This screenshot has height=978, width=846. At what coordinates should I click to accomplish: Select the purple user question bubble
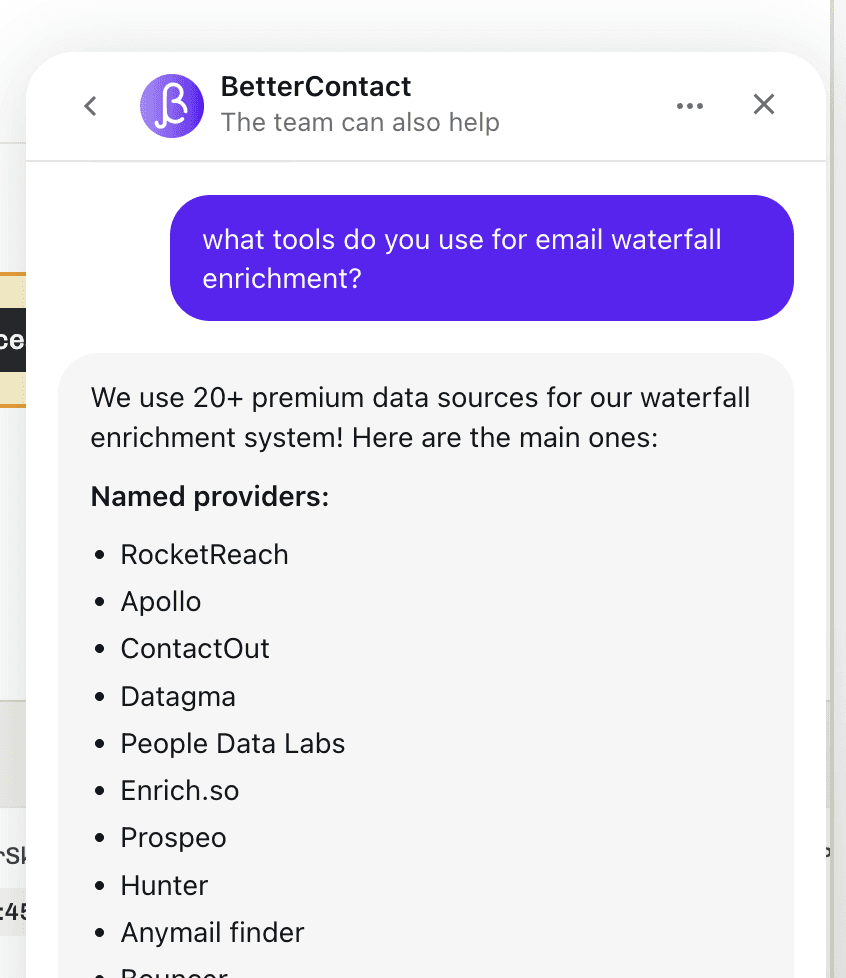(481, 258)
